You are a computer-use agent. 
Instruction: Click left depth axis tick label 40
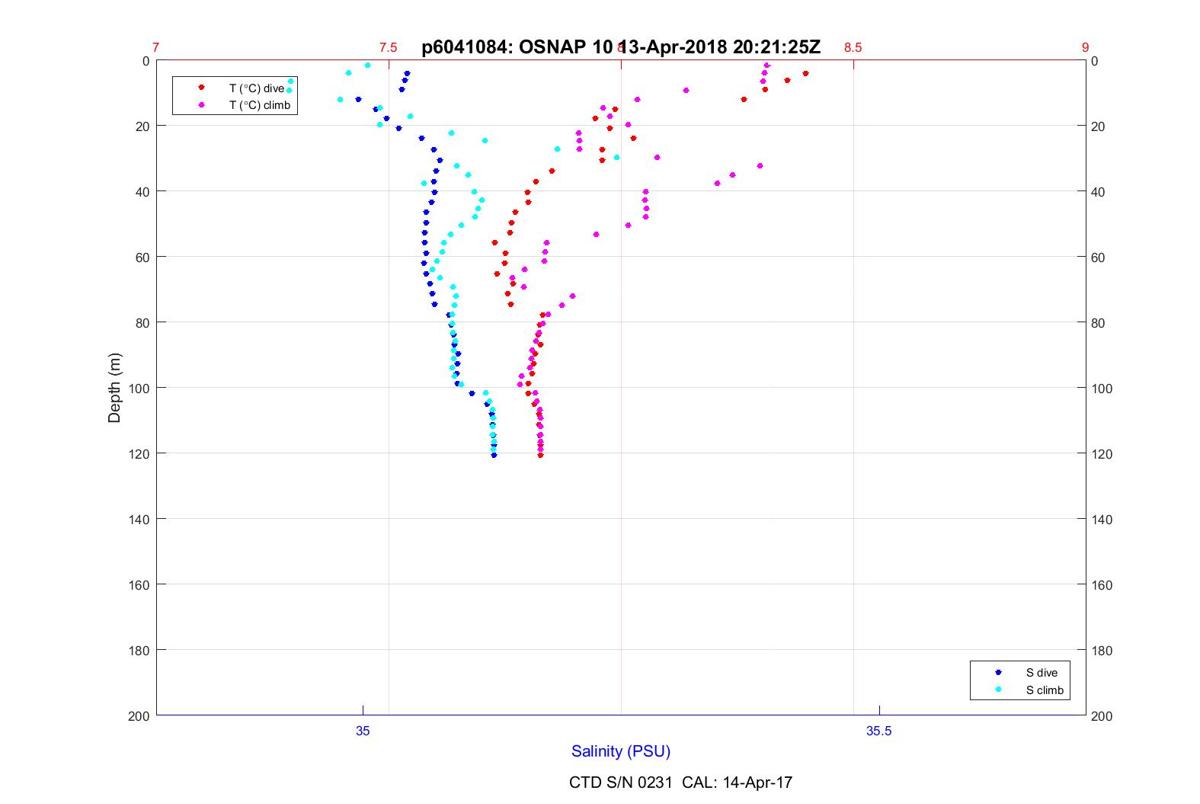pos(143,192)
